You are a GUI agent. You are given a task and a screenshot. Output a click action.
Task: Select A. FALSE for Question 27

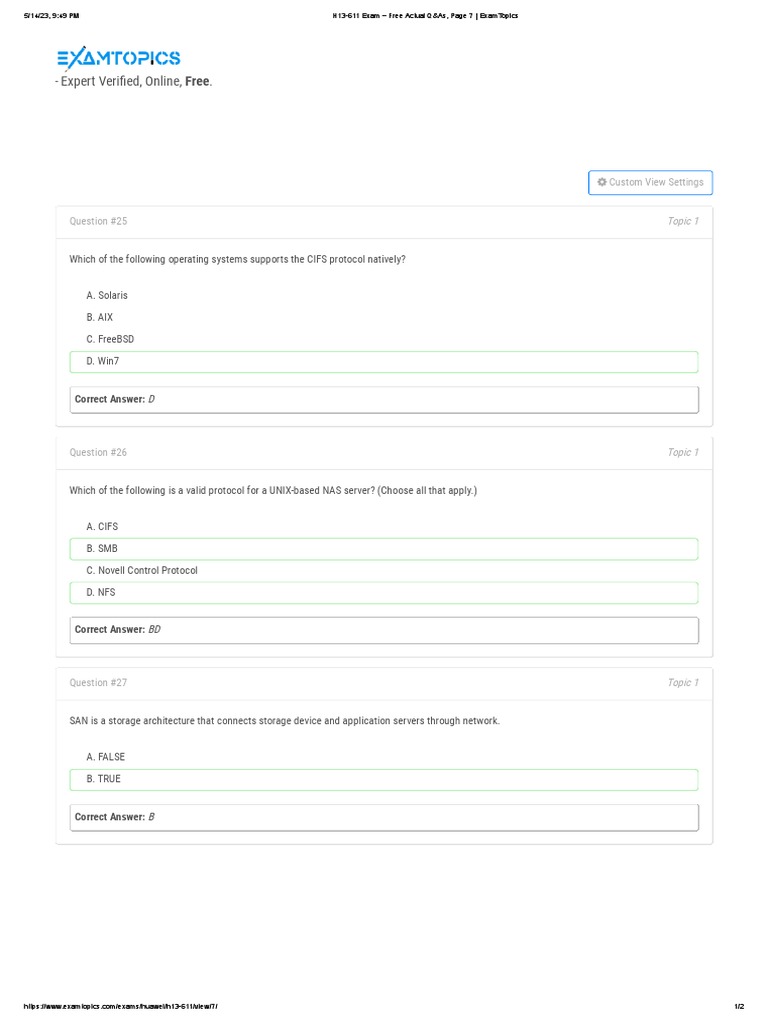pyautogui.click(x=106, y=757)
